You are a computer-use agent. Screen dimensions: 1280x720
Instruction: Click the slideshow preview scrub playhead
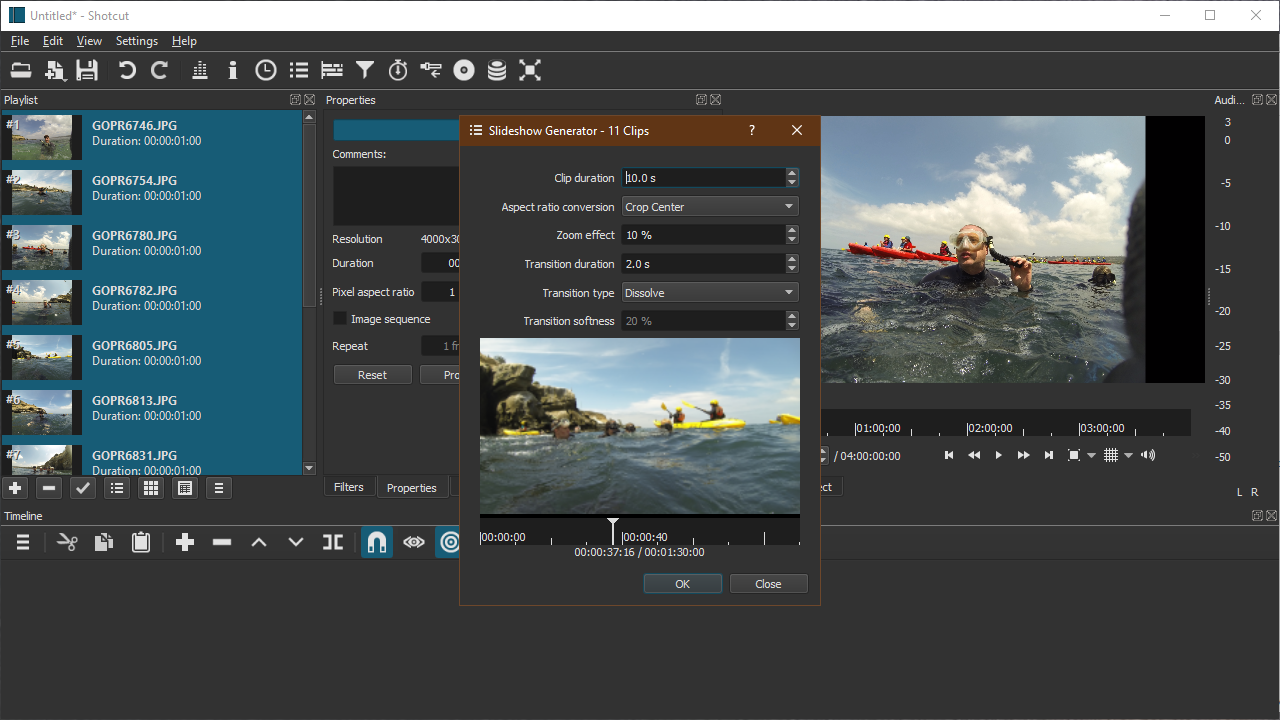coord(613,530)
